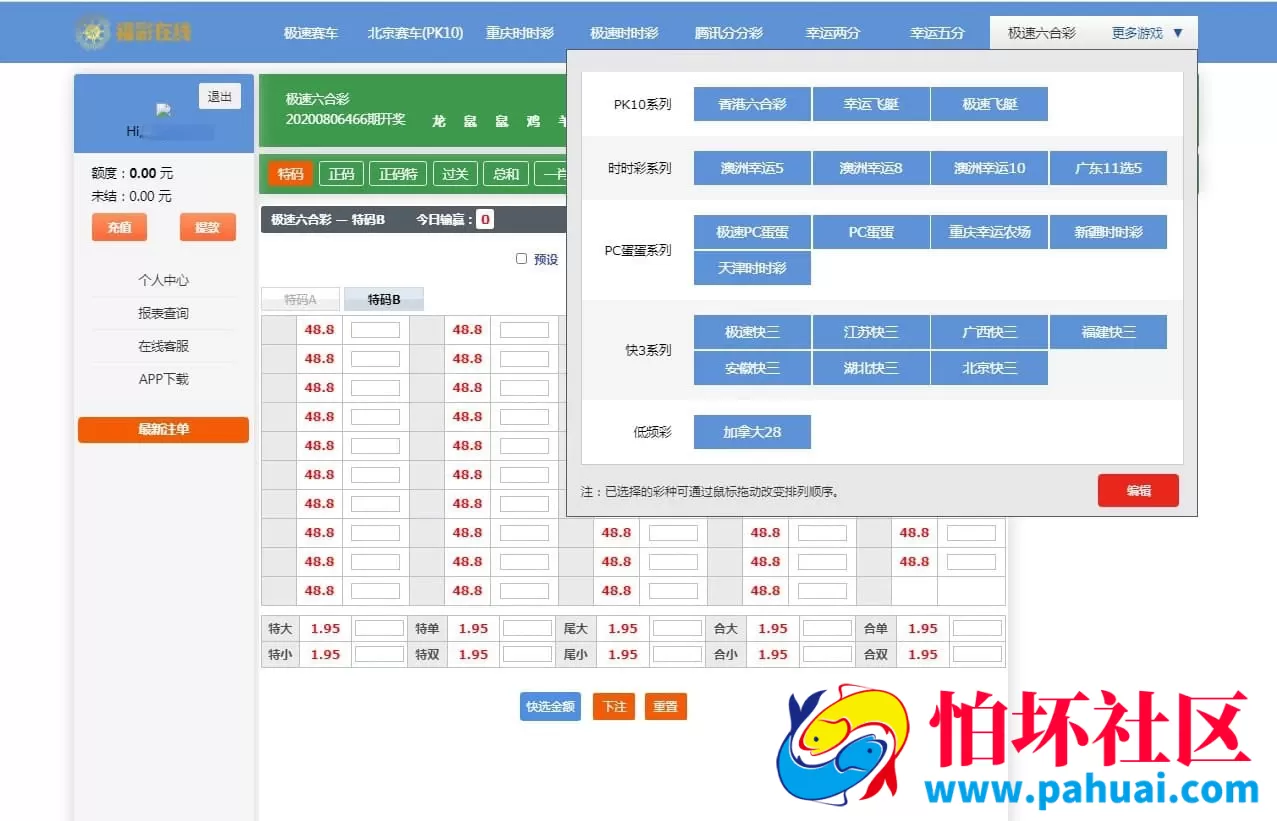Click the 最新注单 latest orders banner

tap(163, 430)
